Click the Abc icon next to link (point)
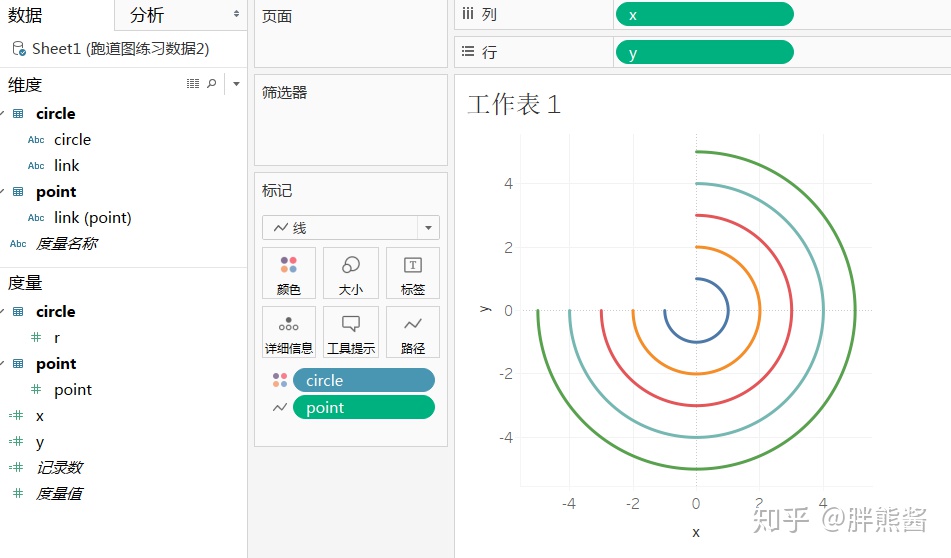The width and height of the screenshot is (951, 558). click(36, 218)
